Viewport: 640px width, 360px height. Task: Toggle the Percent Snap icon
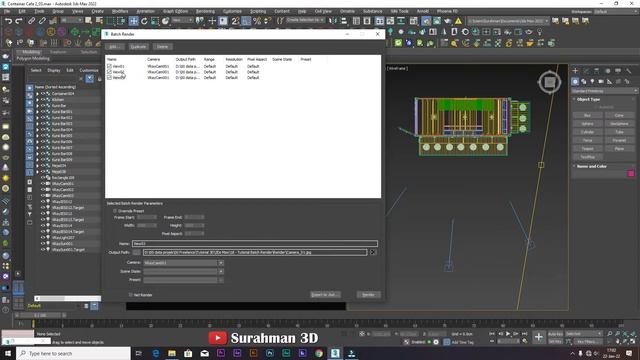tap(257, 21)
